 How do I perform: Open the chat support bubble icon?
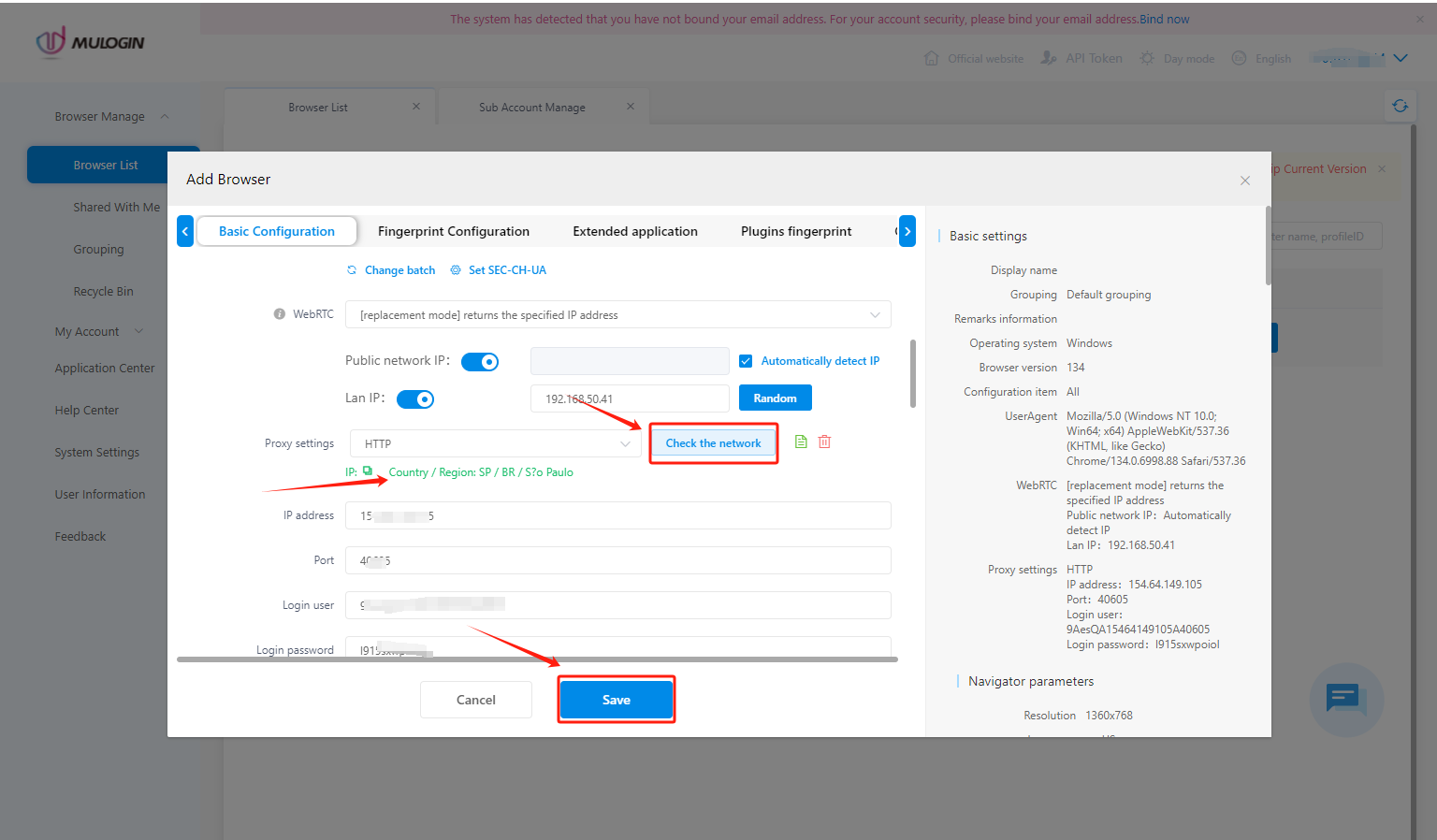coord(1345,699)
